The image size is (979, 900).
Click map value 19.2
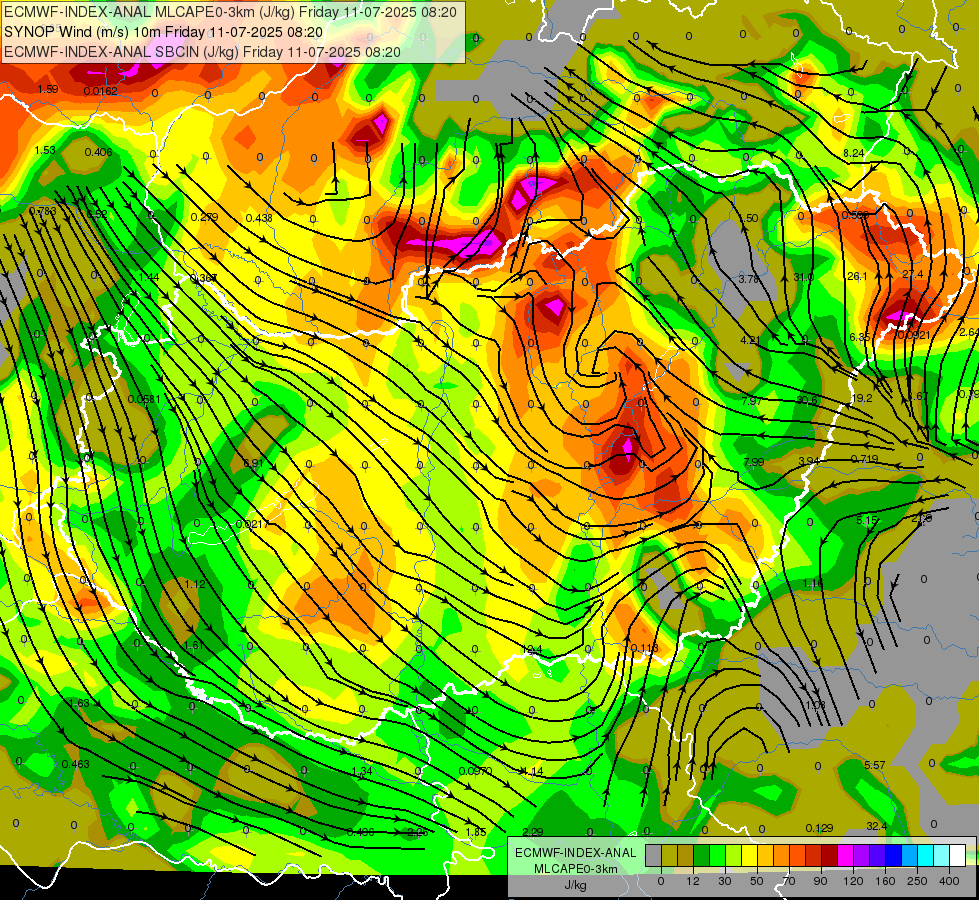point(862,398)
